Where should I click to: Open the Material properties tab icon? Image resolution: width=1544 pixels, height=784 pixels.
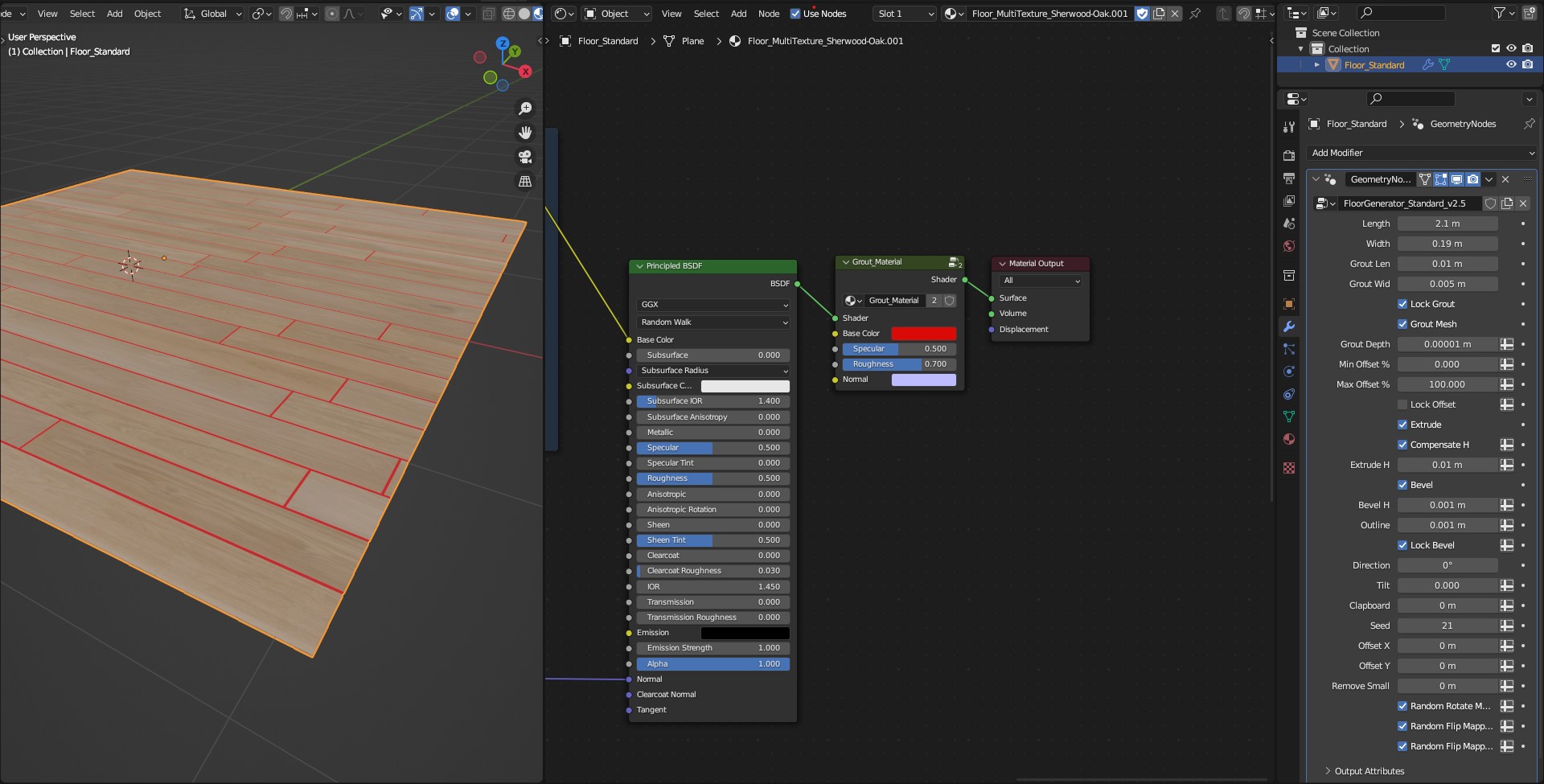click(x=1289, y=439)
